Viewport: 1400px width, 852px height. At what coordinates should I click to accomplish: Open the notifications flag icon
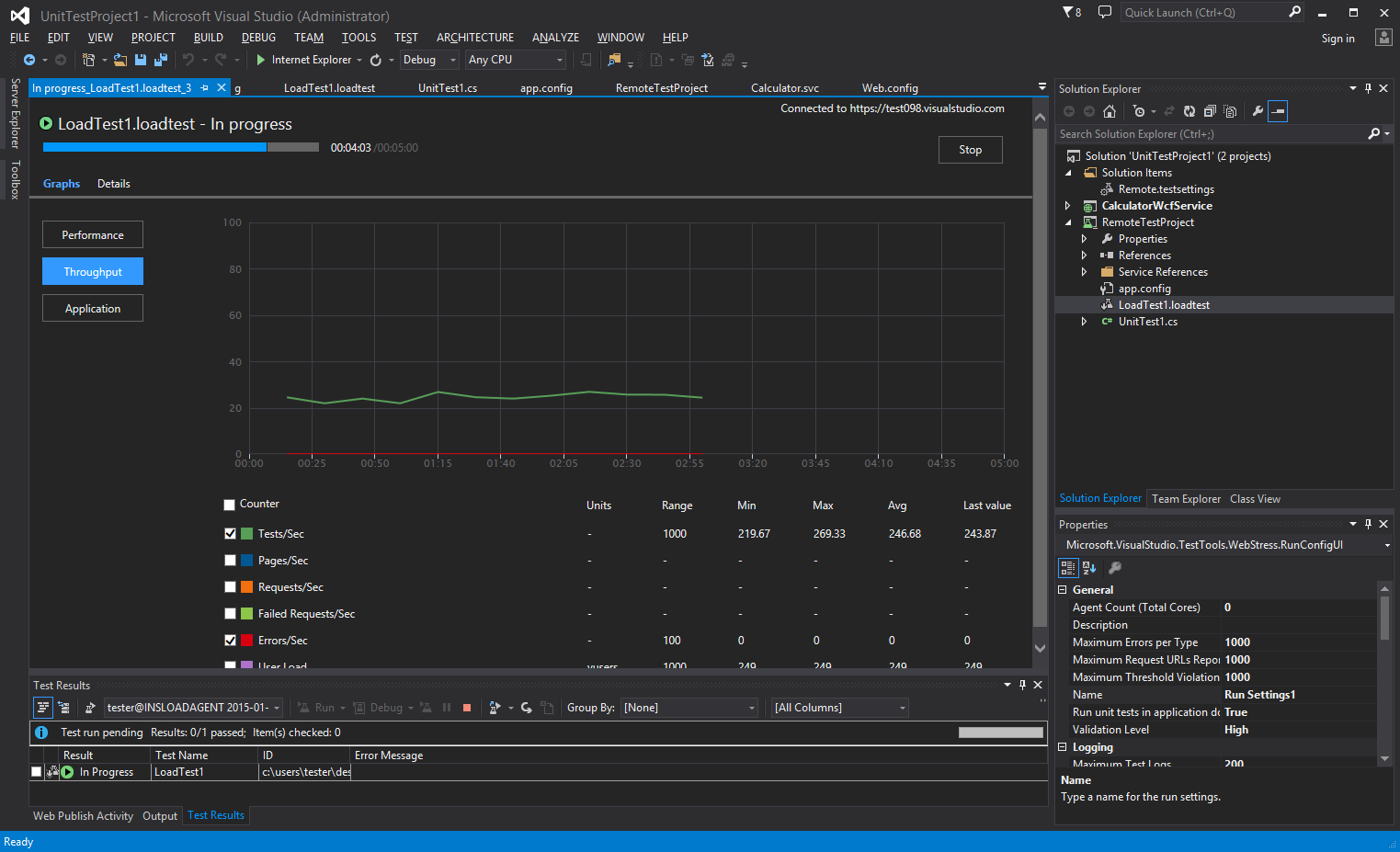coord(1072,12)
